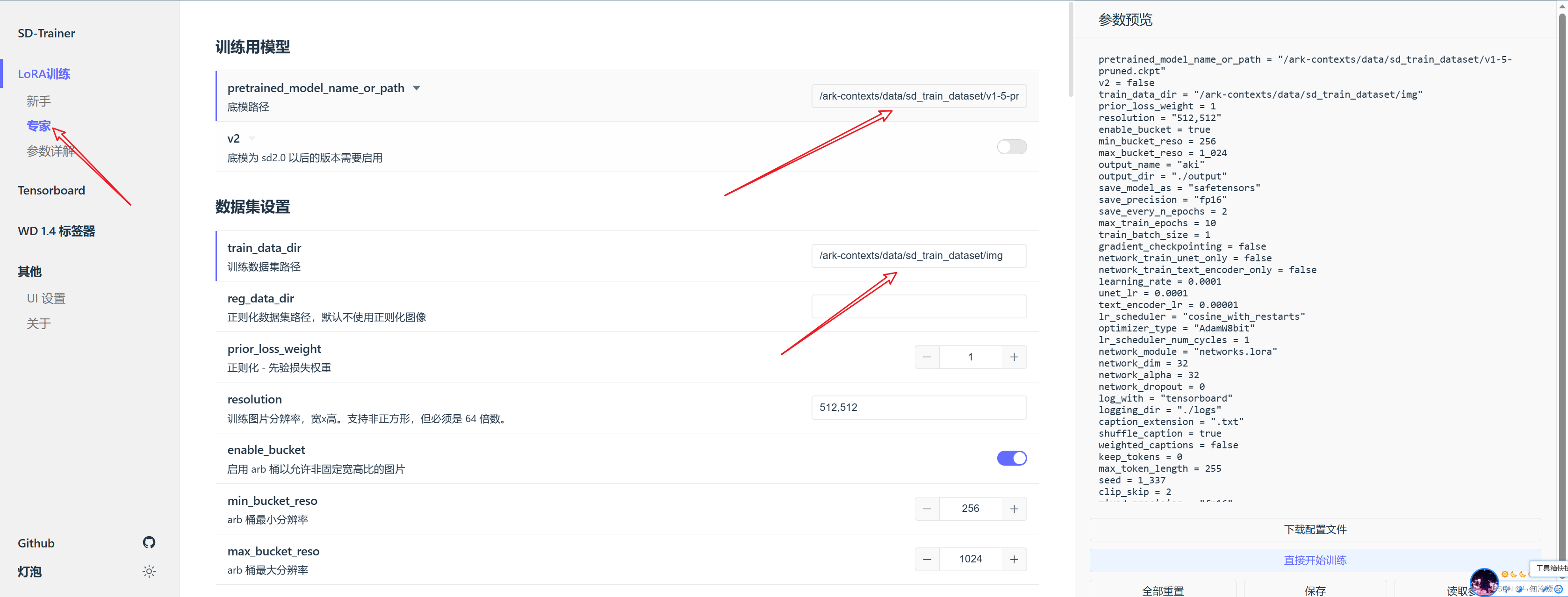Enable the v2 toggle switch

(1011, 147)
